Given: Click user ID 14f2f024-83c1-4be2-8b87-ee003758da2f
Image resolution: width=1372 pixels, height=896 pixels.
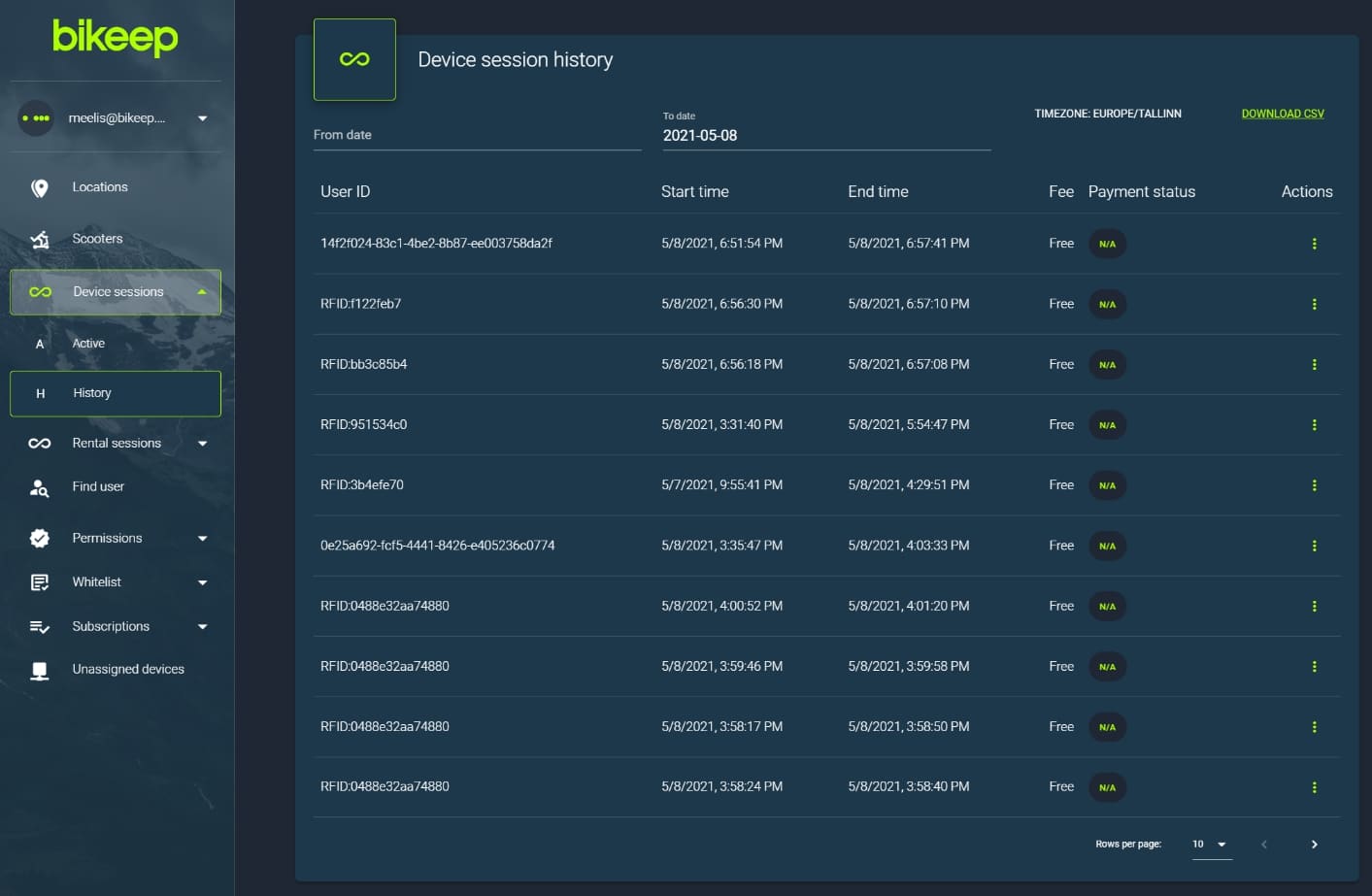Looking at the screenshot, I should pyautogui.click(x=436, y=244).
